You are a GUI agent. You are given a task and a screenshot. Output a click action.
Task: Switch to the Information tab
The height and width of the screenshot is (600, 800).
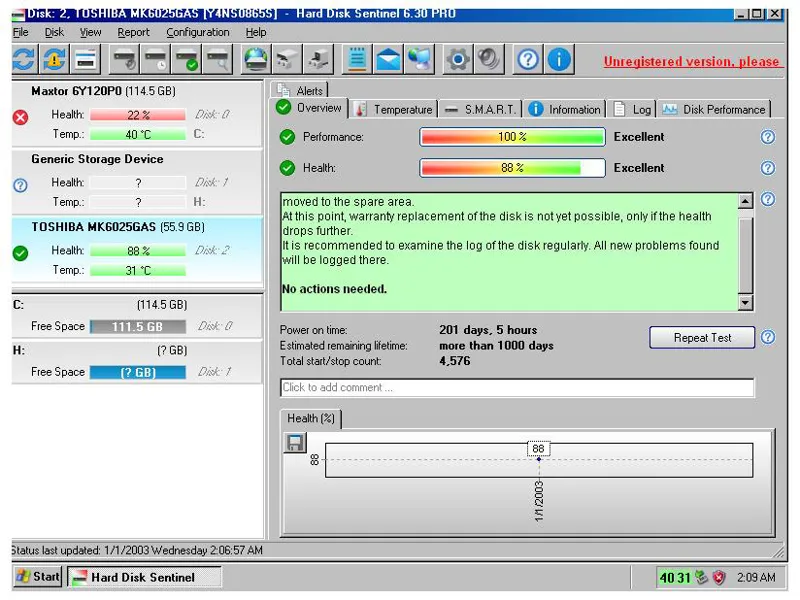click(564, 109)
